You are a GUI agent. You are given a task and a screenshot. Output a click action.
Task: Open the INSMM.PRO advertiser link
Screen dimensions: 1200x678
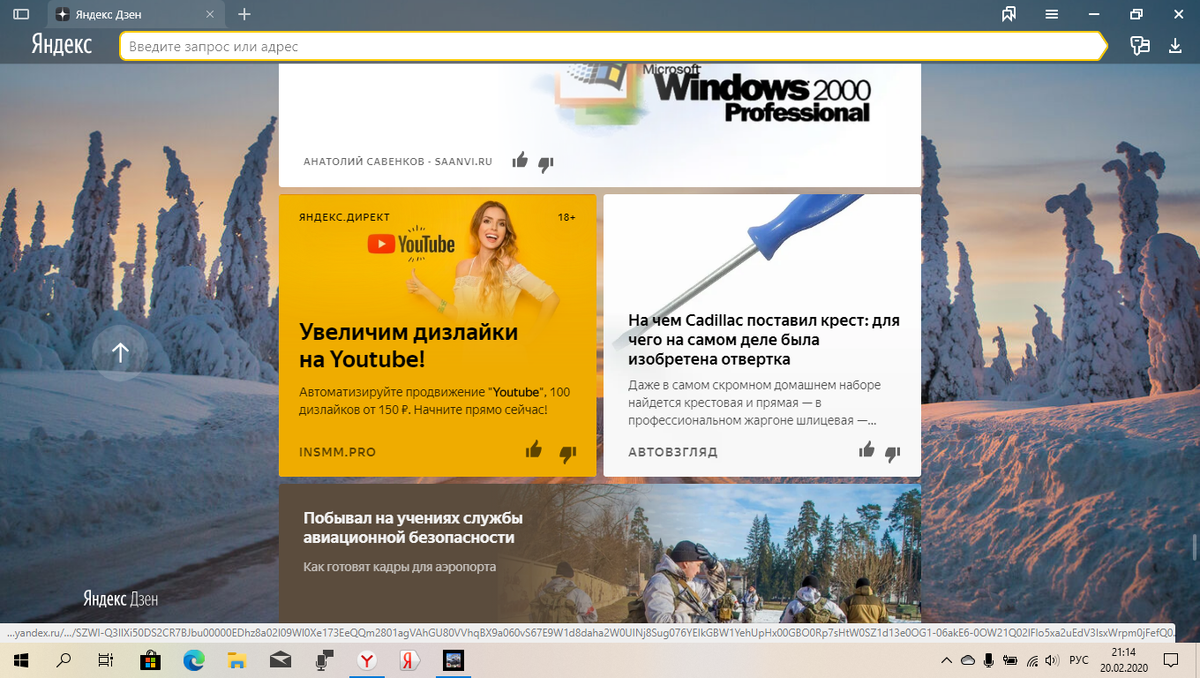tap(339, 451)
